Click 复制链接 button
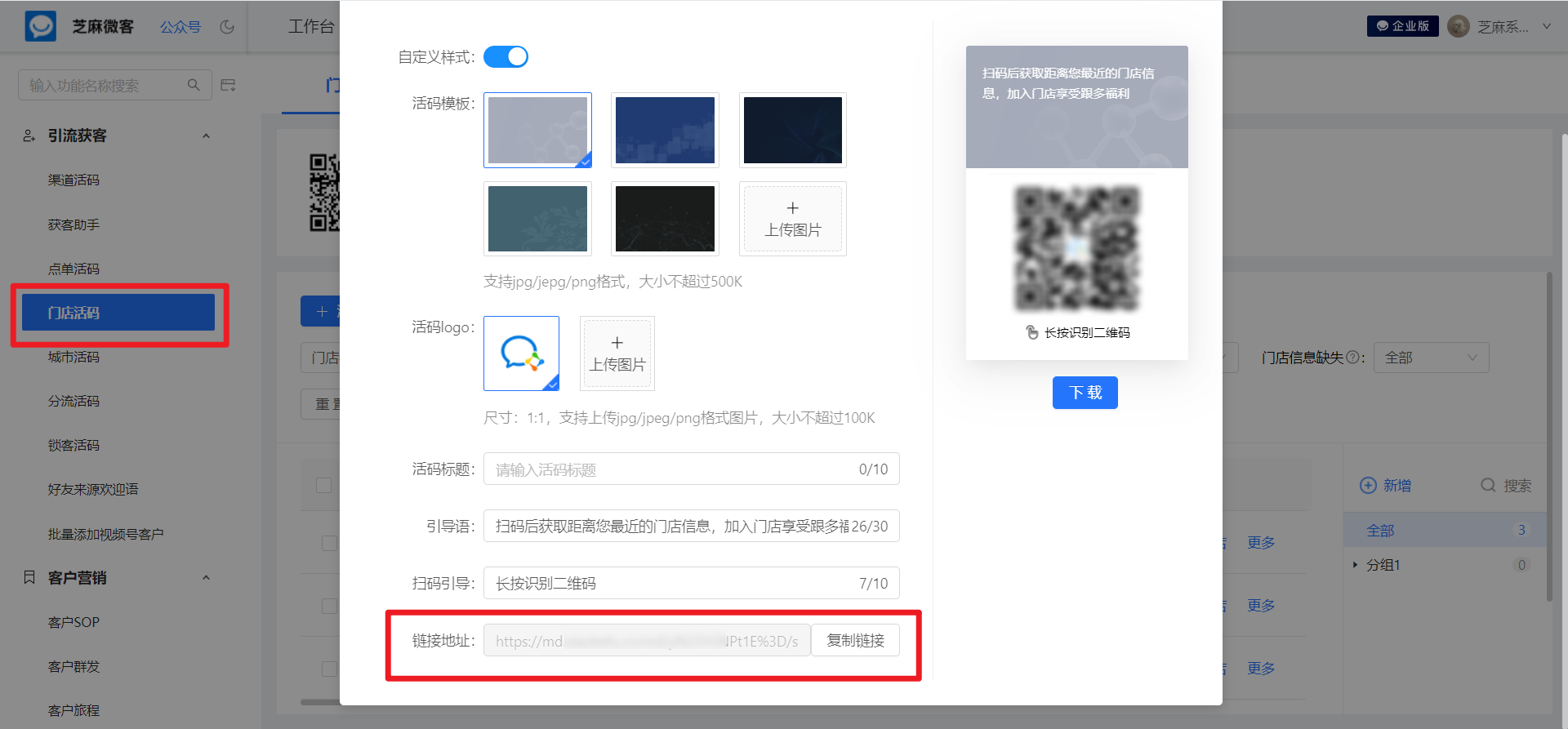 pos(855,640)
